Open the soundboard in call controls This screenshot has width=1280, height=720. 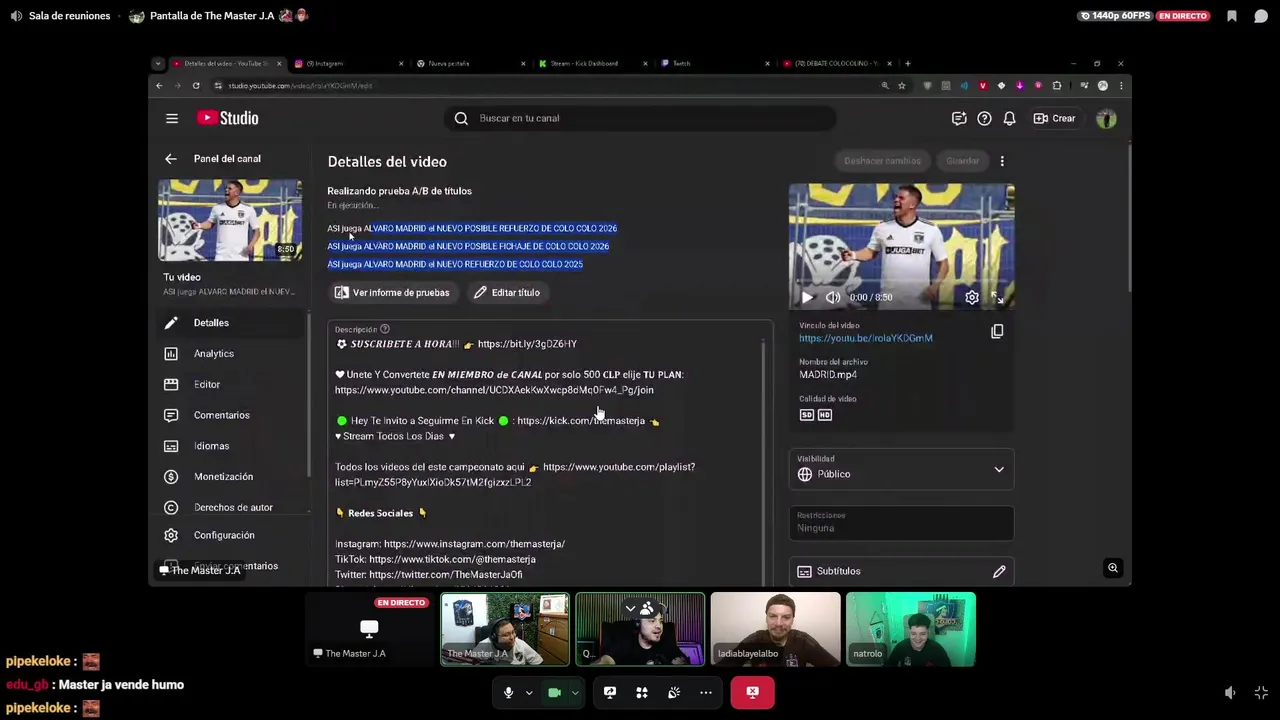(x=674, y=692)
